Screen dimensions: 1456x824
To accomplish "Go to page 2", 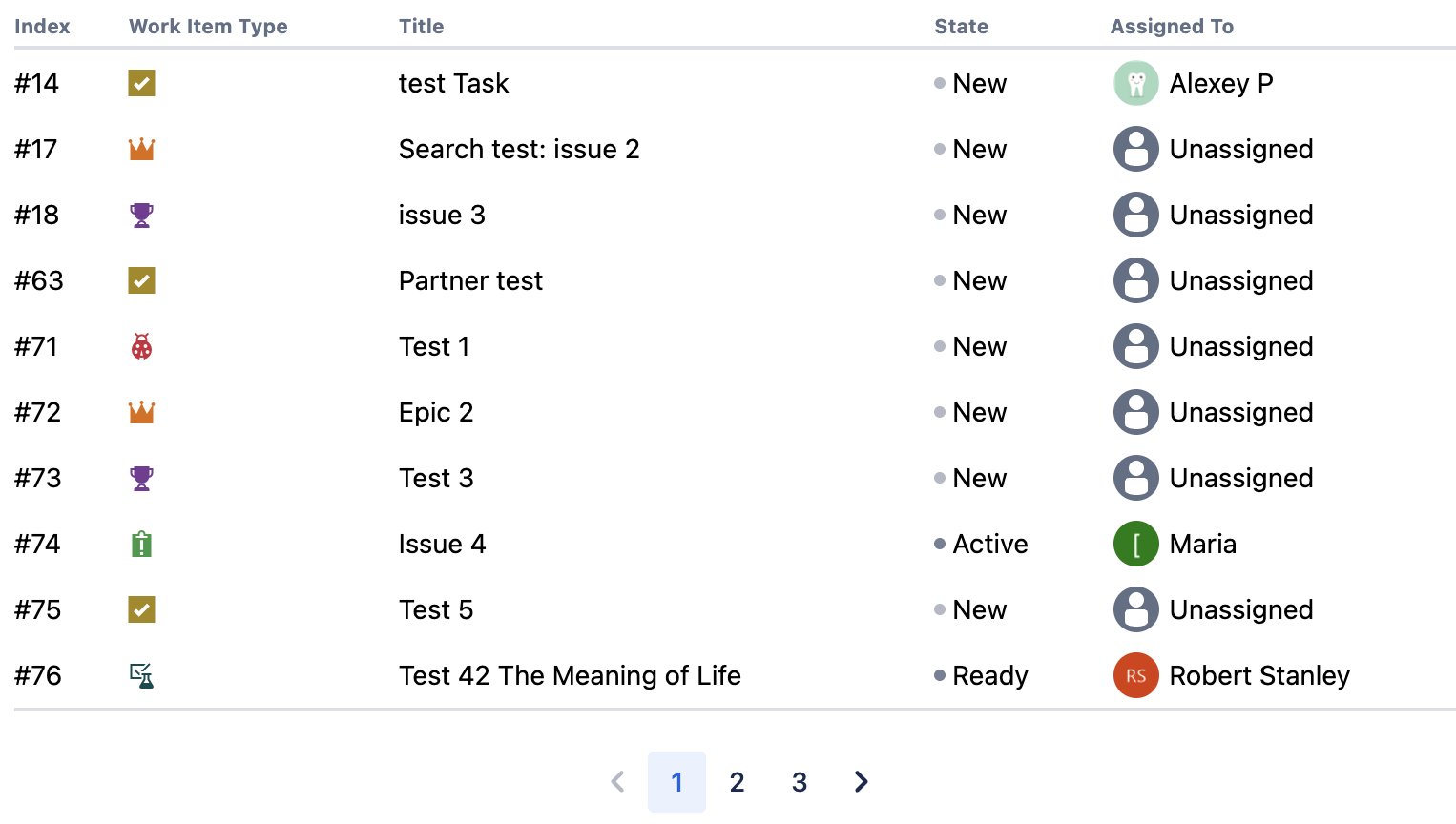I will tap(737, 782).
